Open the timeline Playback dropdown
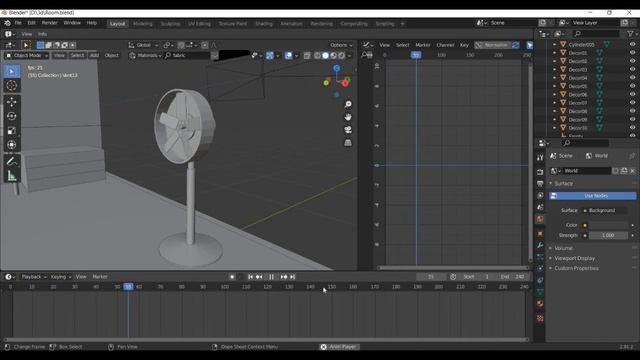The height and width of the screenshot is (360, 640). tap(34, 277)
